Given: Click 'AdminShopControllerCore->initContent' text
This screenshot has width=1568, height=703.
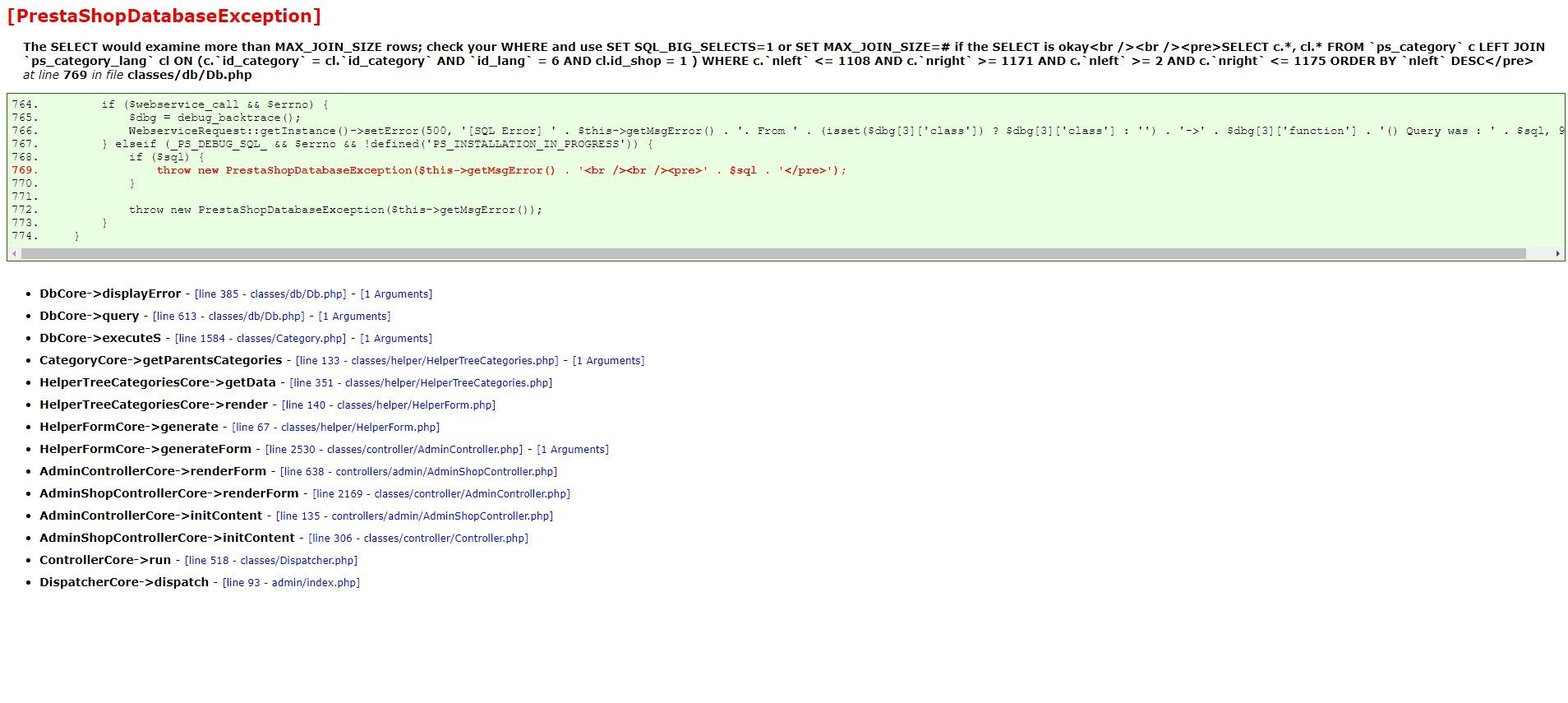Looking at the screenshot, I should coord(167,538).
